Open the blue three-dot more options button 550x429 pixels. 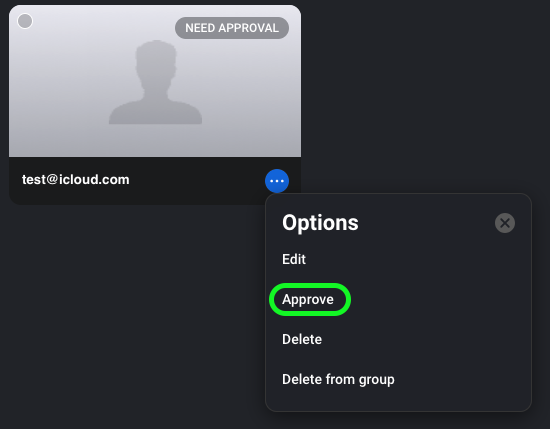tap(277, 181)
